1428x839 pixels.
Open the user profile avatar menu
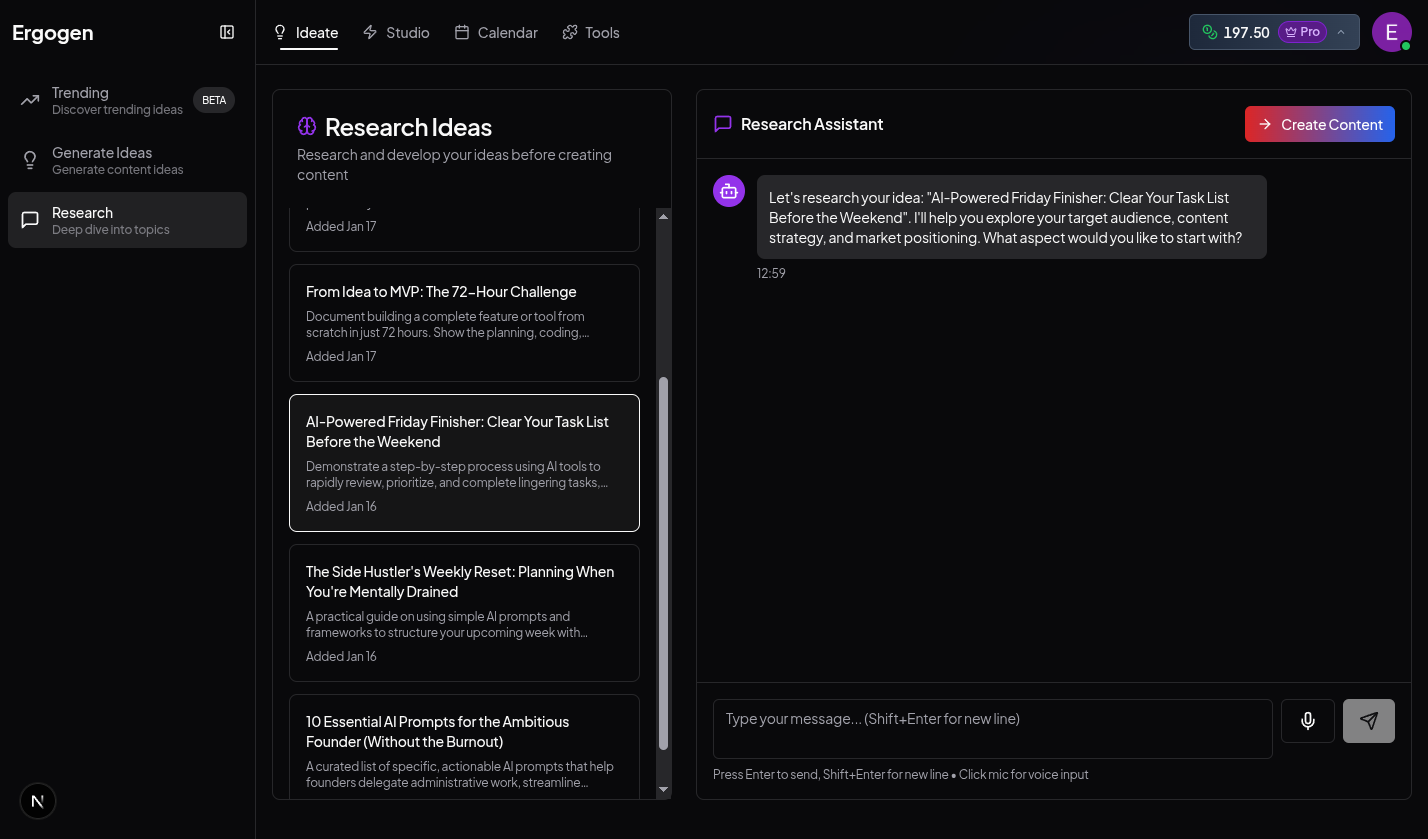tap(1391, 31)
